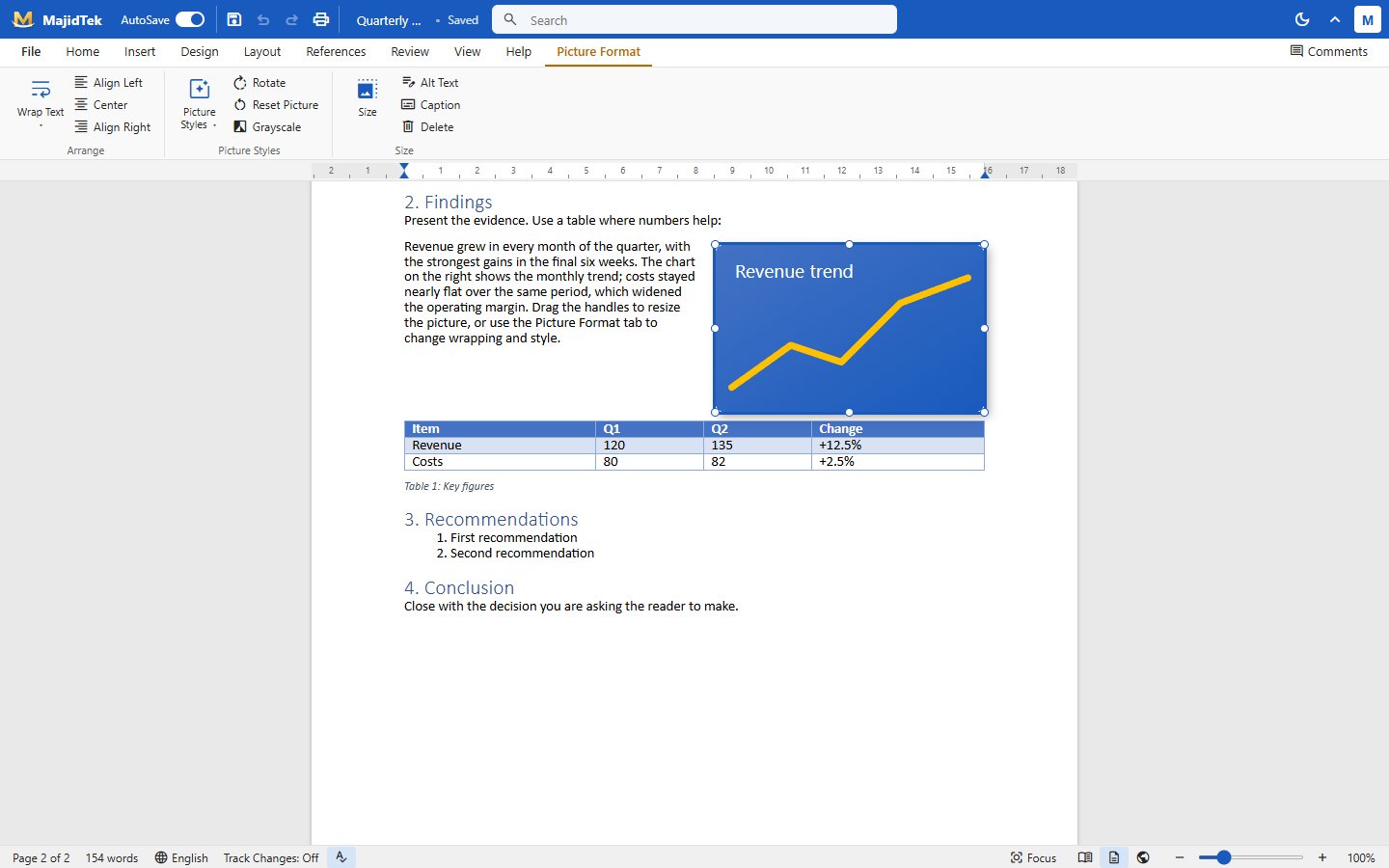Select the Revenue trend chart picture
The height and width of the screenshot is (868, 1389).
pos(850,328)
